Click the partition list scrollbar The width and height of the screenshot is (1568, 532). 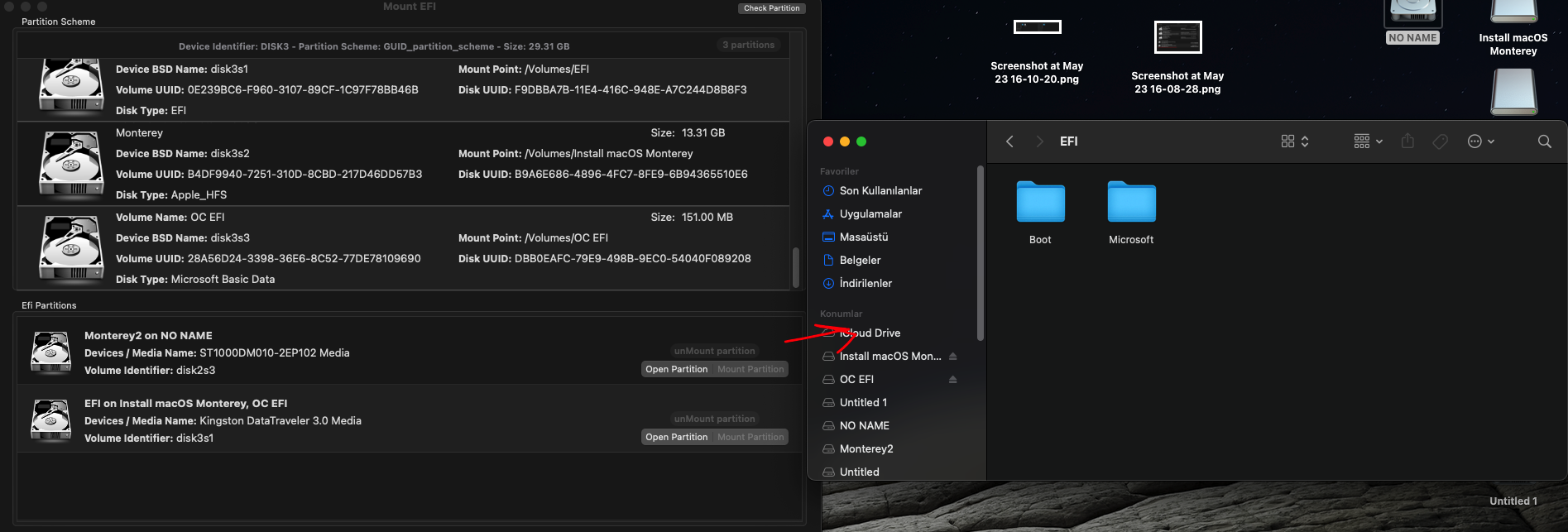(796, 267)
